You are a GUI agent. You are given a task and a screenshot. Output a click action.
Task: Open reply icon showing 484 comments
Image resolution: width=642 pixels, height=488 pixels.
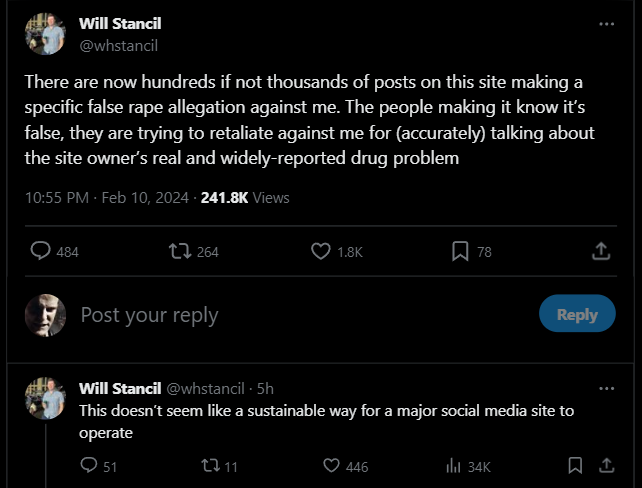coord(41,251)
